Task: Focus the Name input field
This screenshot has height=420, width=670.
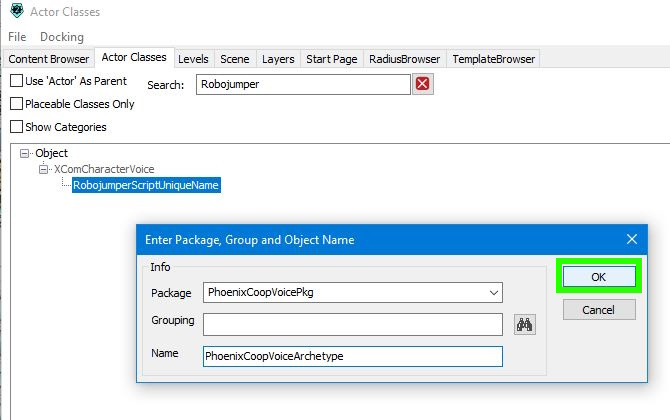Action: (x=352, y=356)
